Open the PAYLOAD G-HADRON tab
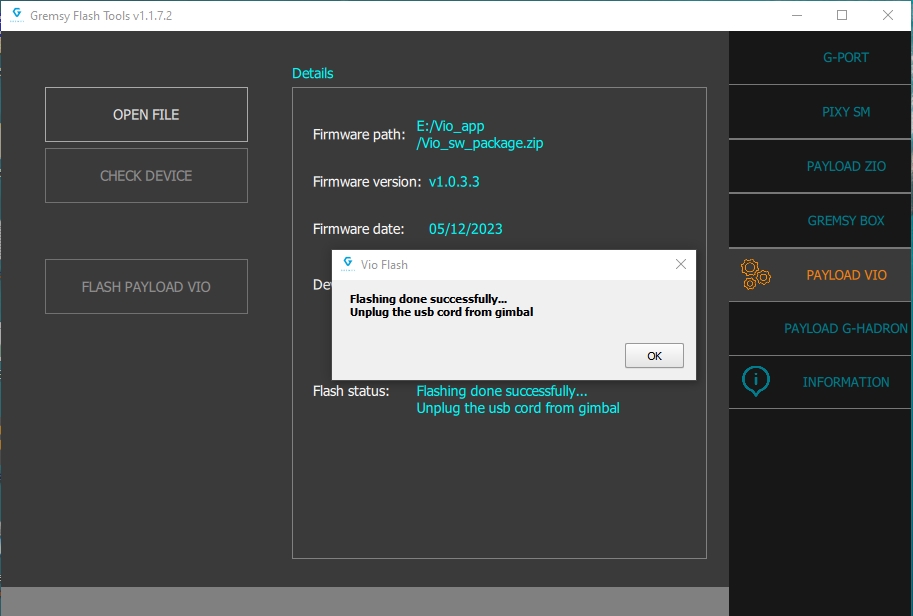Viewport: 913px width, 616px height. click(846, 328)
